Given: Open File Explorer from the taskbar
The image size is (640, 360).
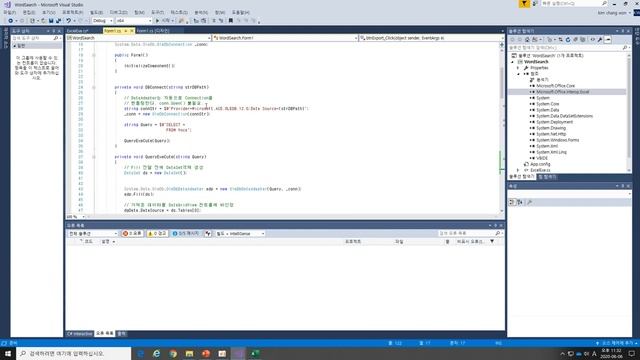Looking at the screenshot, I should (x=189, y=353).
